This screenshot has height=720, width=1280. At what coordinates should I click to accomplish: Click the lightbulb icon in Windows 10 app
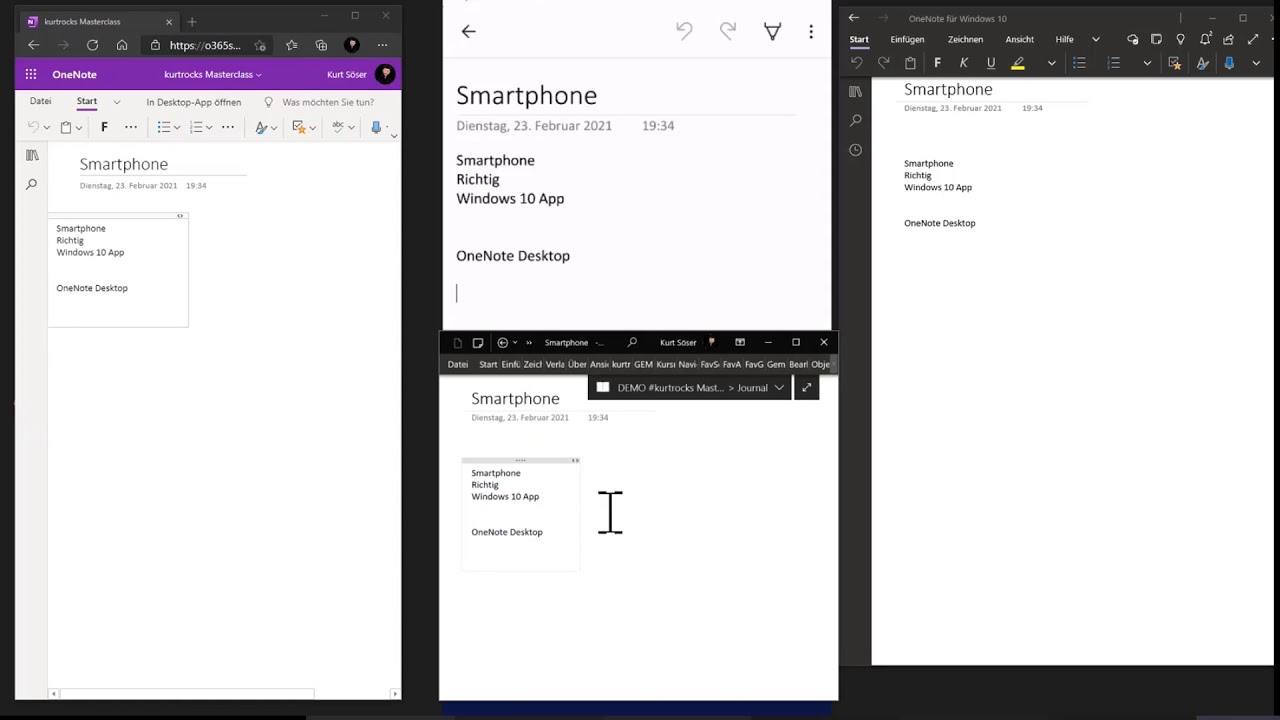1180,39
